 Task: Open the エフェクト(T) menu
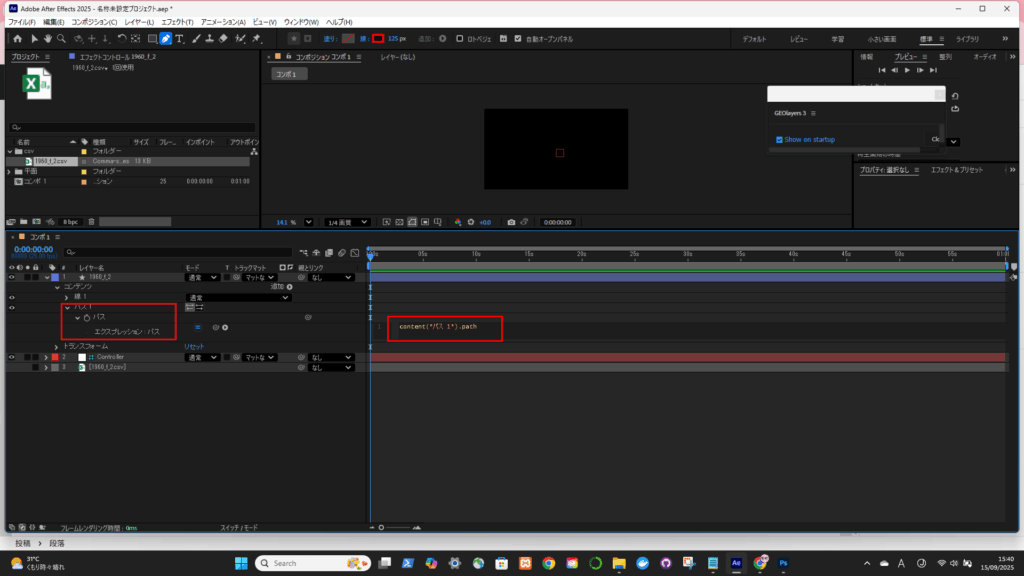pos(176,22)
